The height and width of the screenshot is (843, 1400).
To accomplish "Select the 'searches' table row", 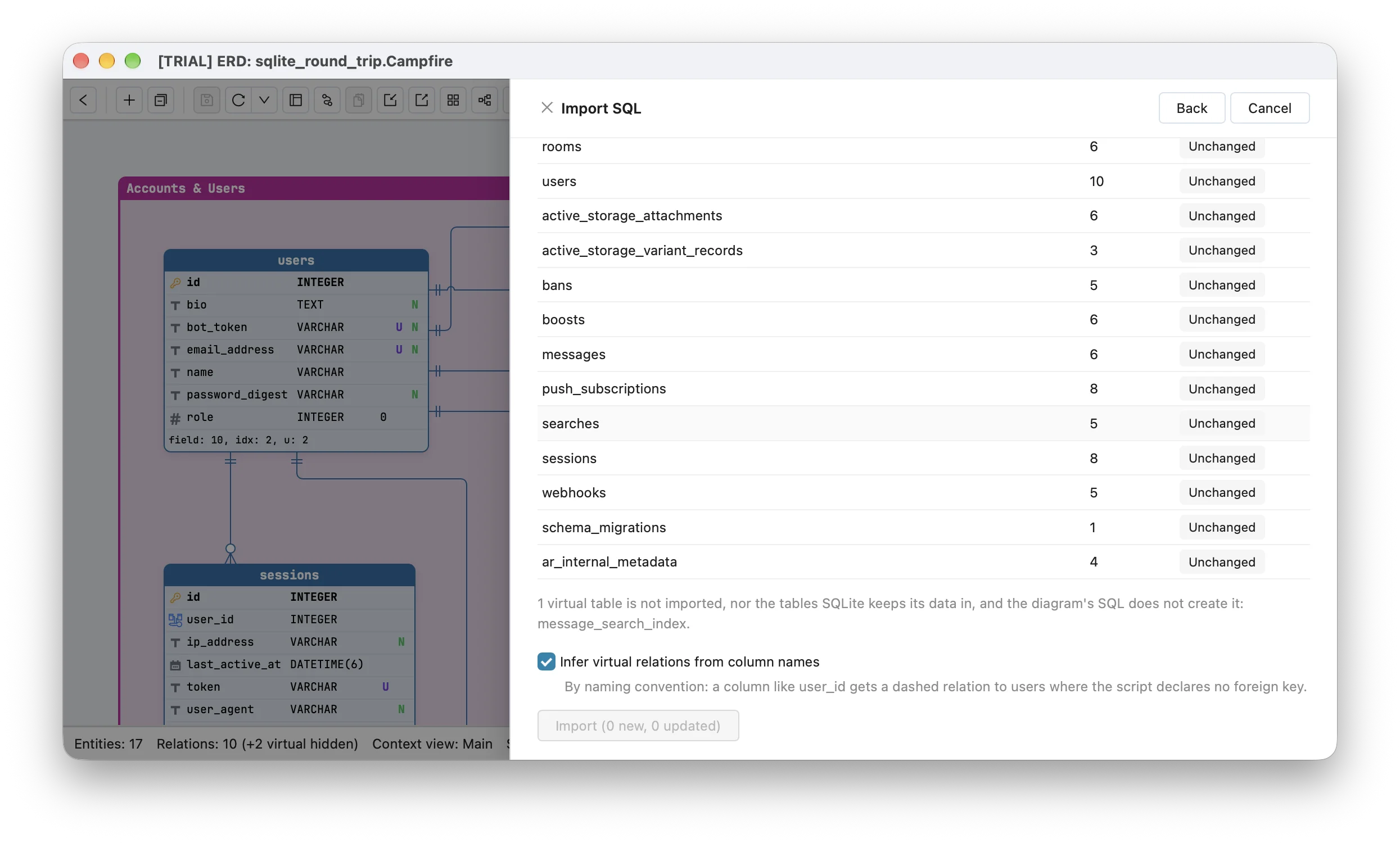I will click(923, 423).
